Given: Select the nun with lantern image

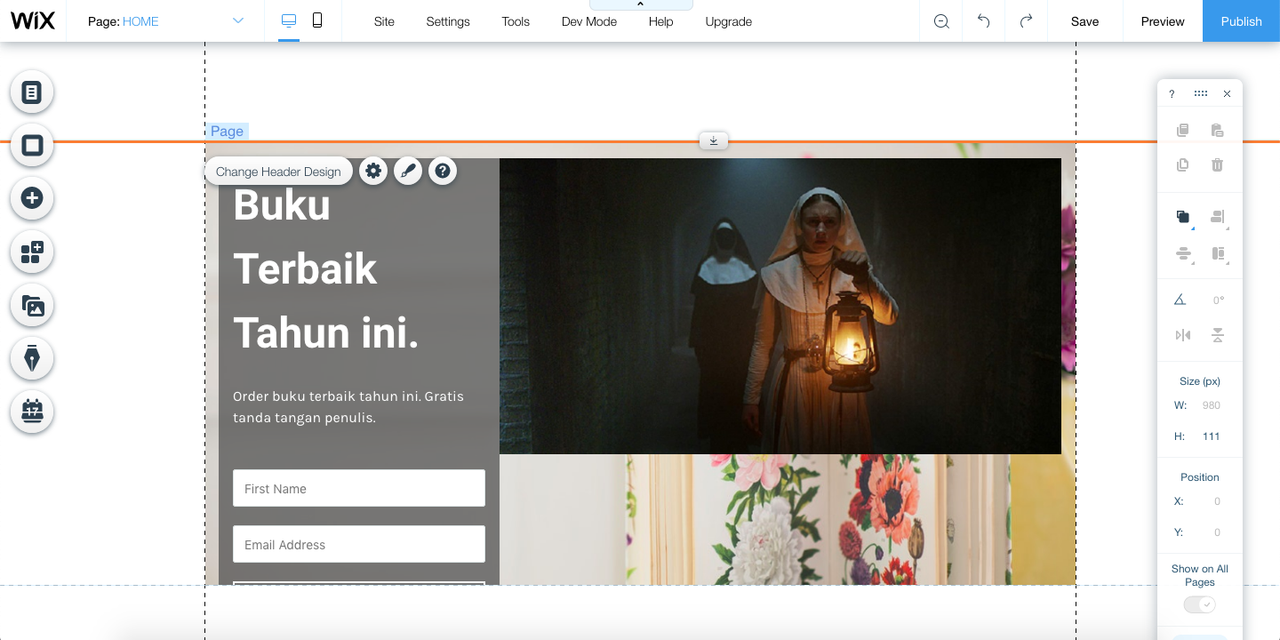Looking at the screenshot, I should [780, 306].
